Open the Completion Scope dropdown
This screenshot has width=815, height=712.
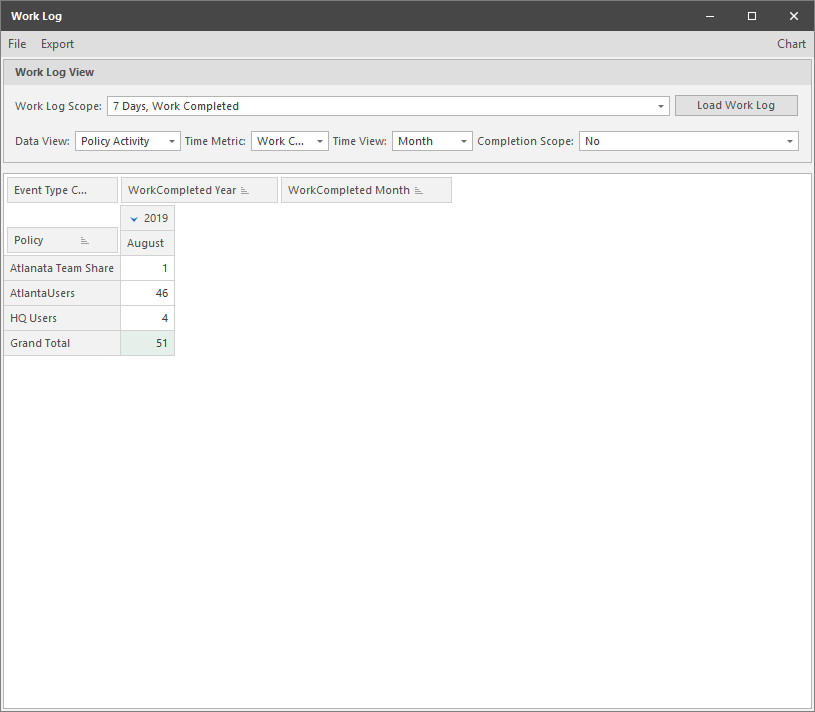point(789,141)
